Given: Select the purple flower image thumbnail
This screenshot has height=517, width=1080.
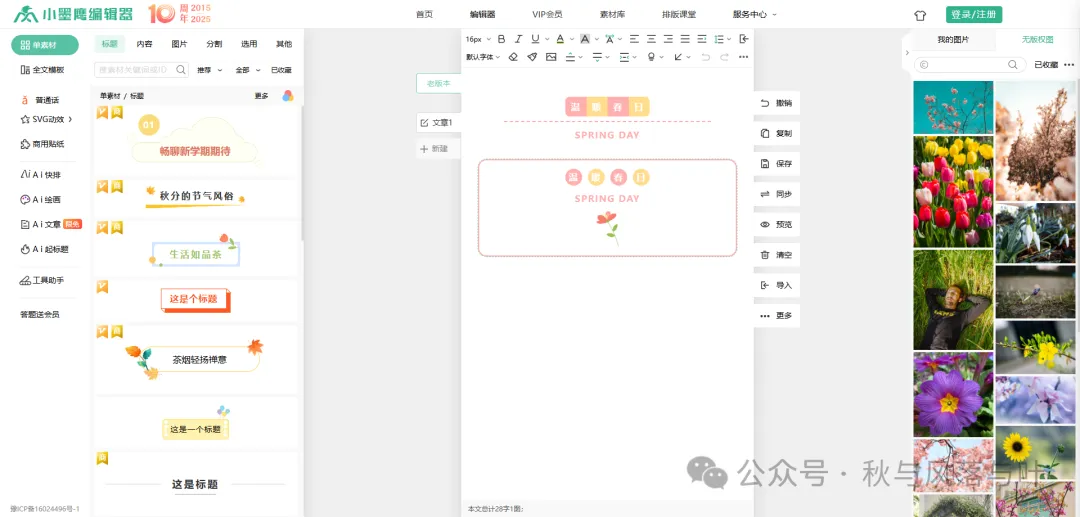Looking at the screenshot, I should [952, 394].
